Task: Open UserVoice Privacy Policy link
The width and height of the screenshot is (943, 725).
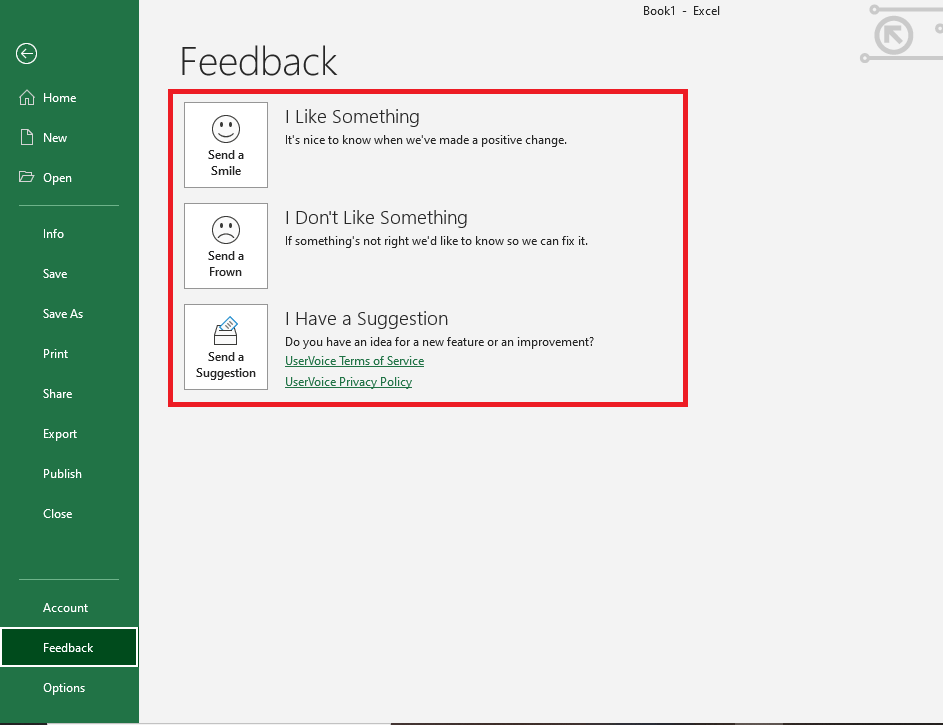Action: point(348,382)
